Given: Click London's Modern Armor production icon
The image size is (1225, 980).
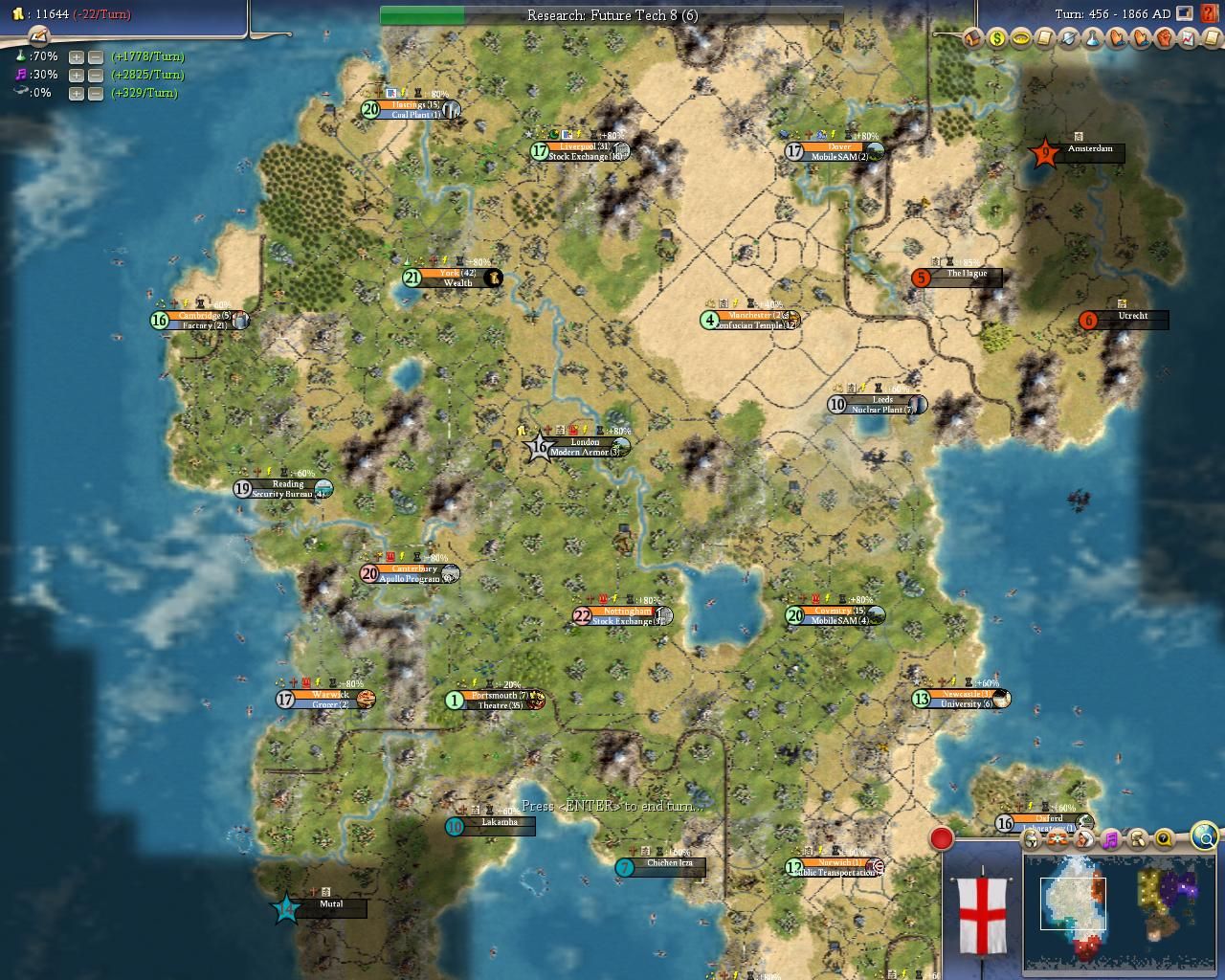Looking at the screenshot, I should (x=620, y=446).
